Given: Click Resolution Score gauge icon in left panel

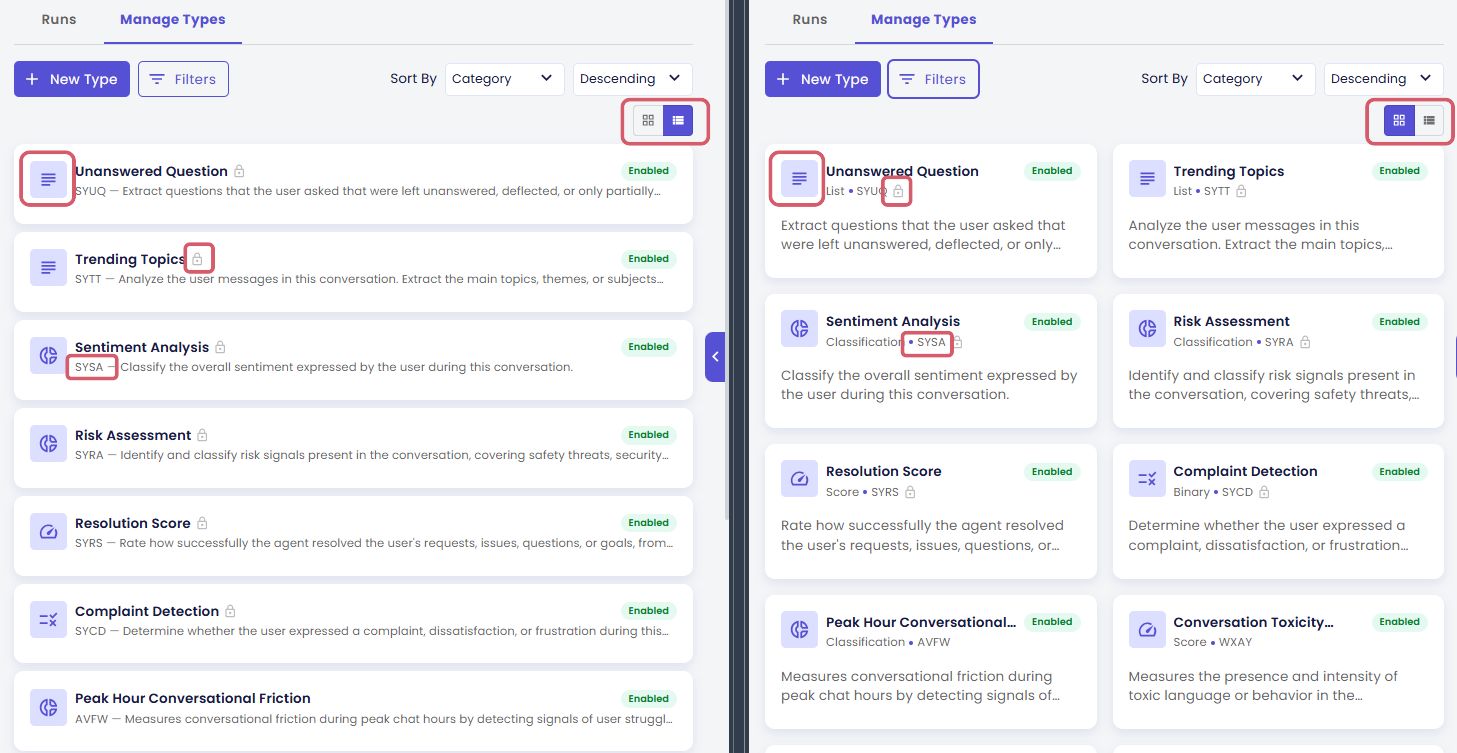Looking at the screenshot, I should coord(48,532).
